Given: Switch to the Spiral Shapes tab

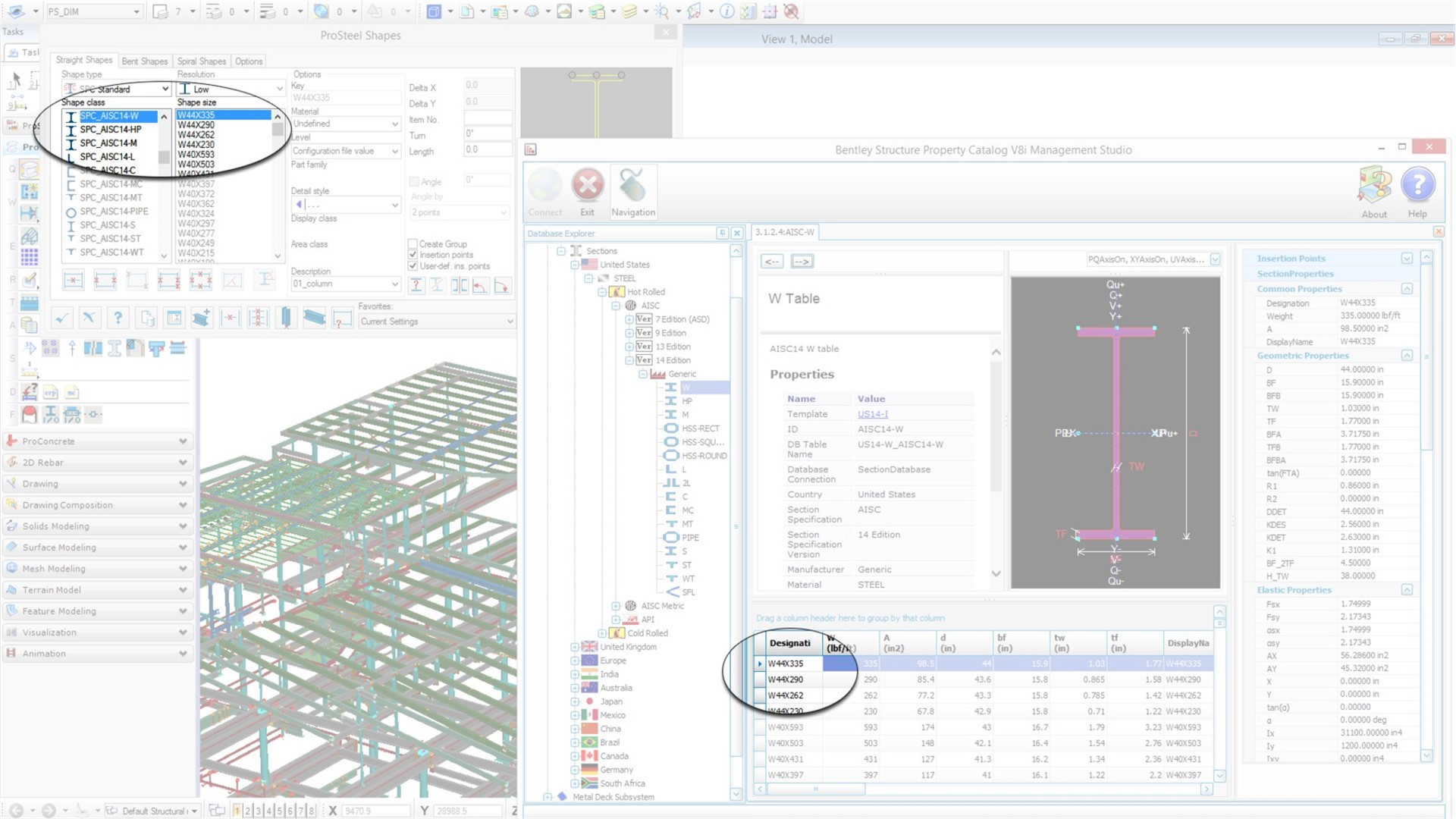Looking at the screenshot, I should coord(201,61).
